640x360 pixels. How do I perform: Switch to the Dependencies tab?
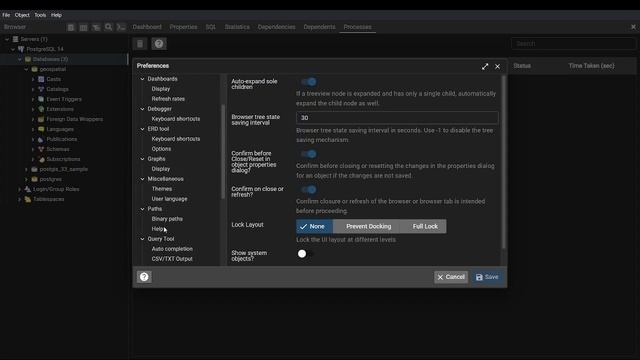point(276,27)
